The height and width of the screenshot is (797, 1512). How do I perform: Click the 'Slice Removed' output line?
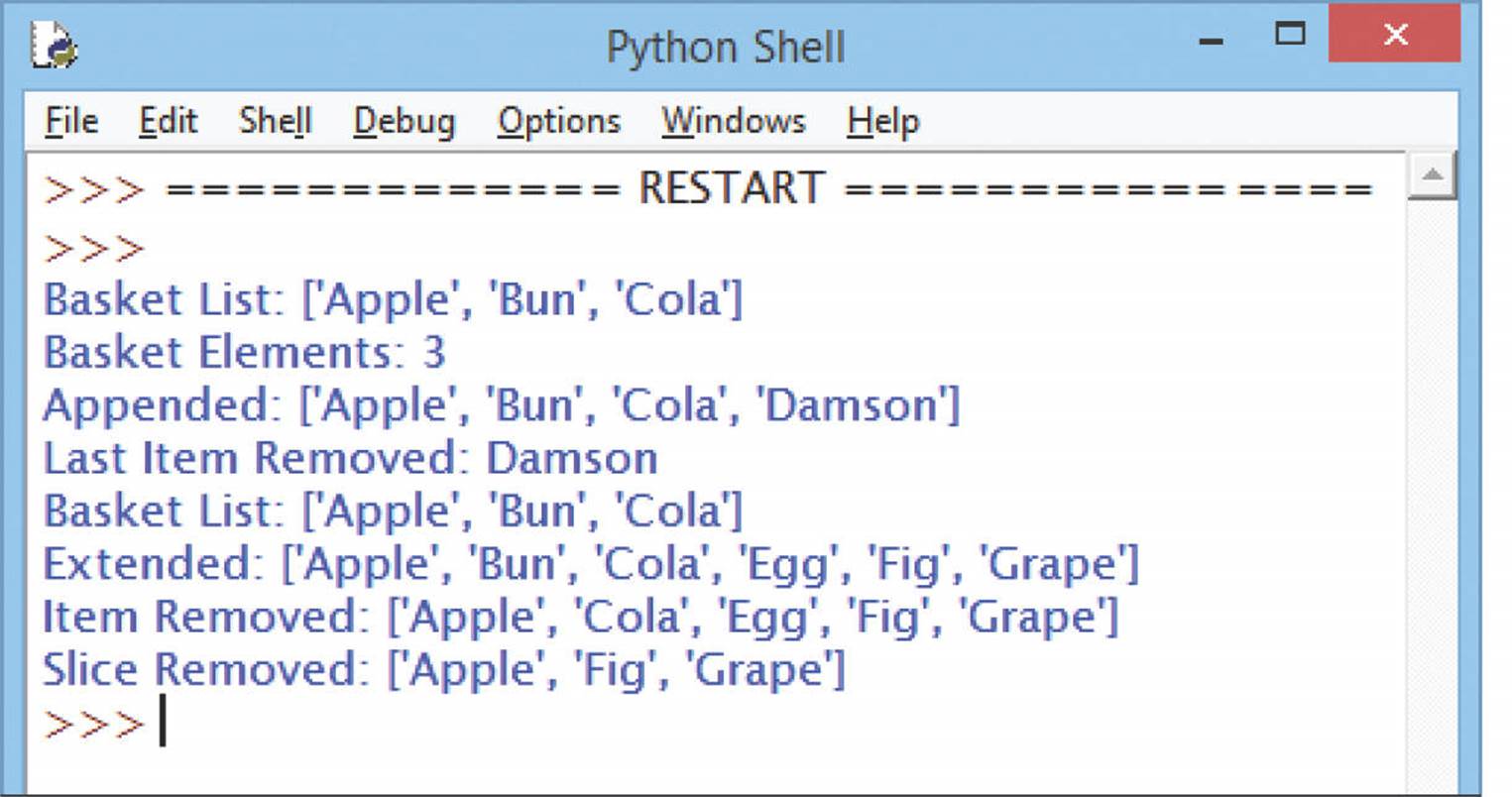443,669
